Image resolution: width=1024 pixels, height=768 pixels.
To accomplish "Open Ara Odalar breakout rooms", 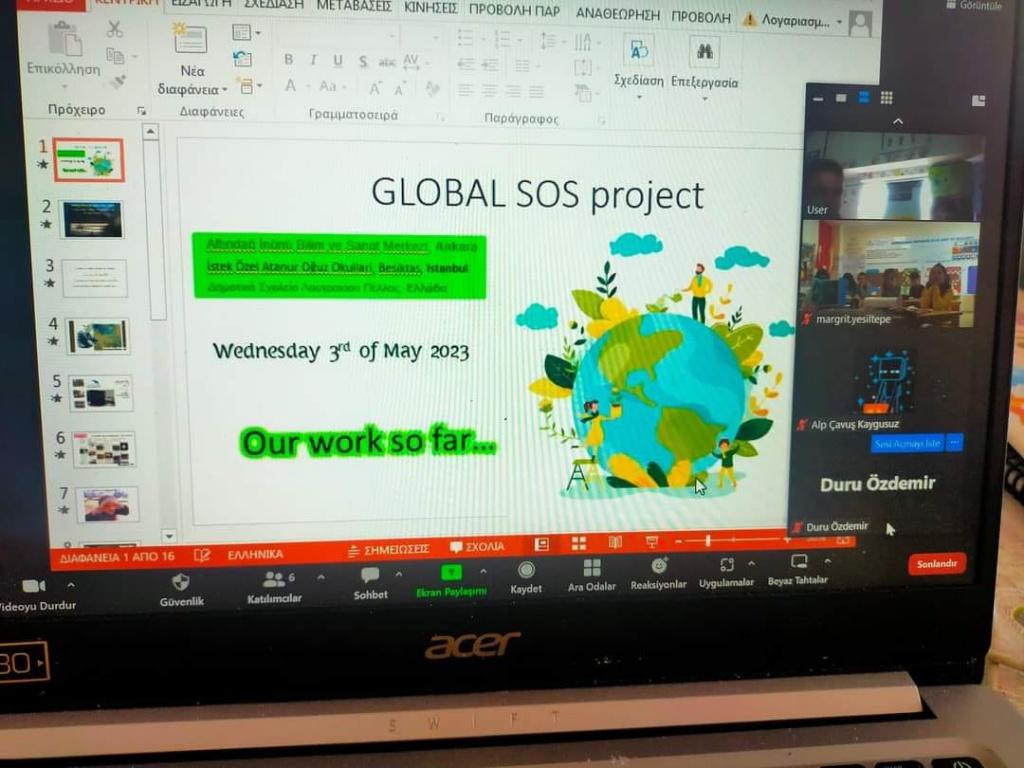I will (592, 568).
